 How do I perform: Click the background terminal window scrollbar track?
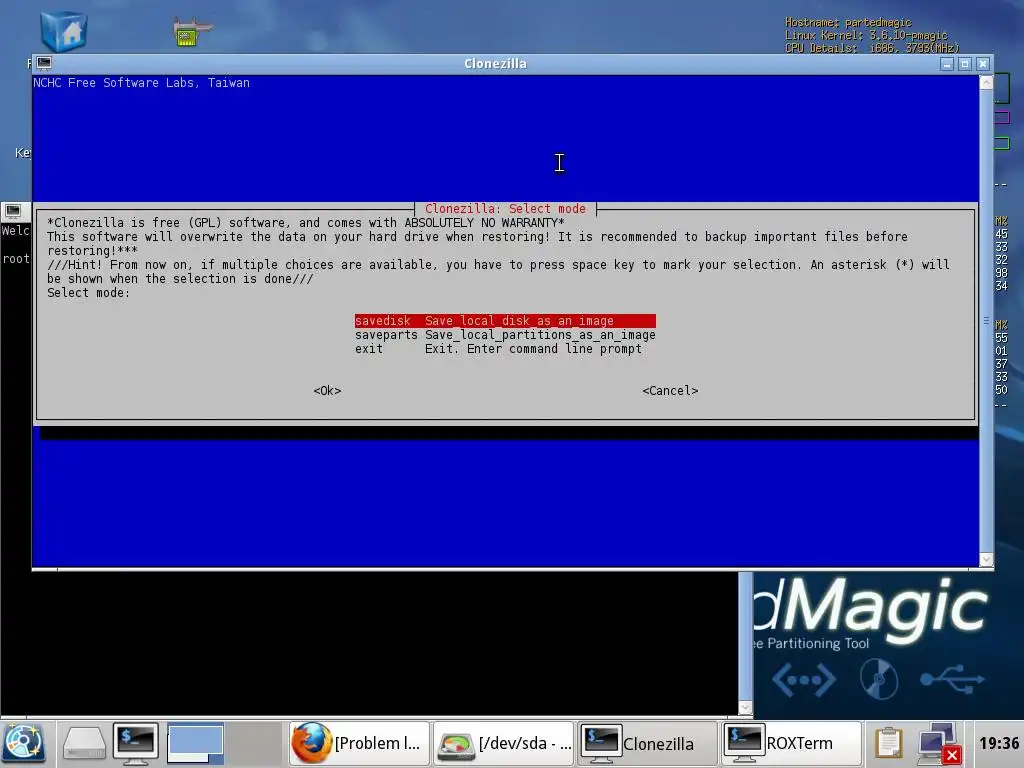point(745,636)
